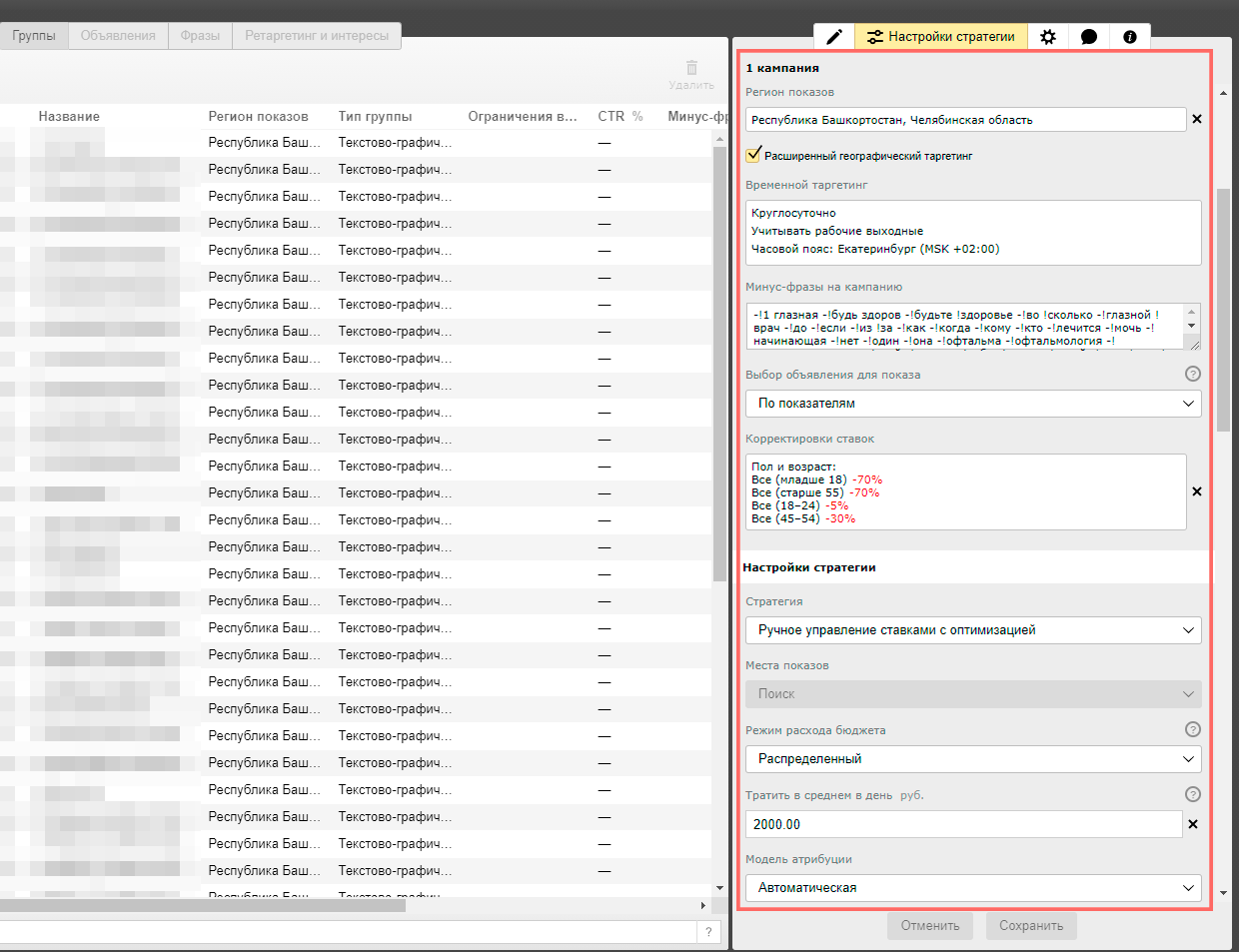Viewport: 1239px width, 952px height.
Task: Open the Режим расхода бюджета Распределенный dropdown
Action: point(973,759)
